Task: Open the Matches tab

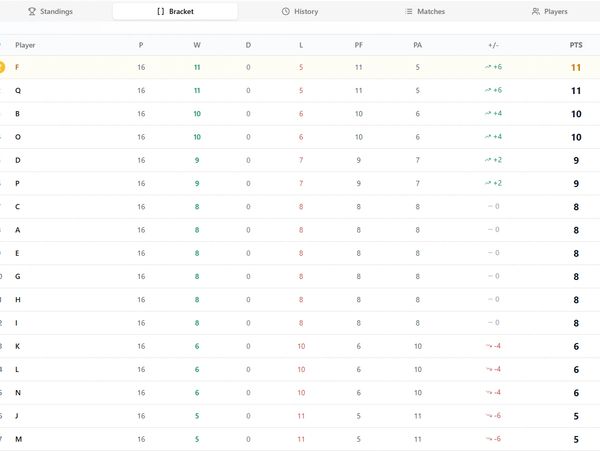Action: click(x=425, y=12)
